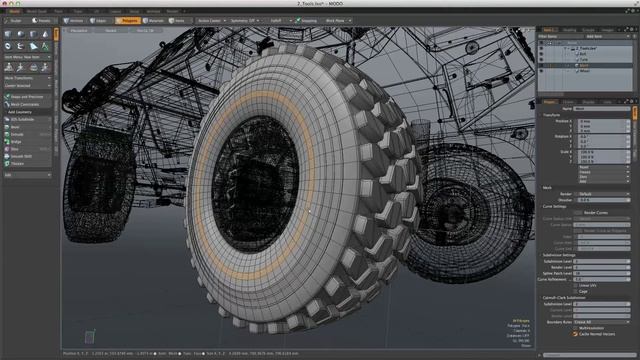Toggle Snapping in the top toolbar
This screenshot has height=360, width=640.
[x=307, y=20]
